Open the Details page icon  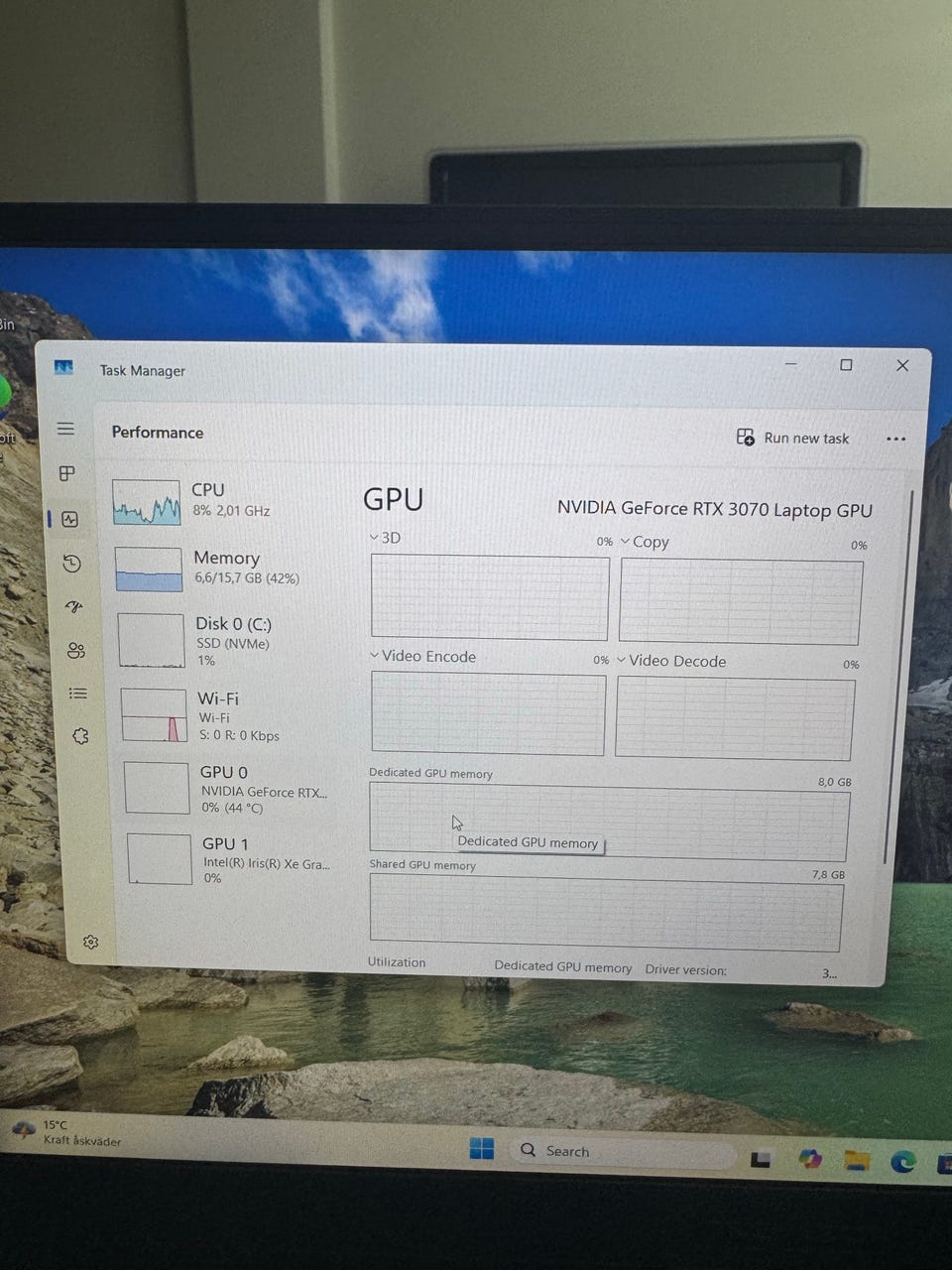pyautogui.click(x=78, y=694)
